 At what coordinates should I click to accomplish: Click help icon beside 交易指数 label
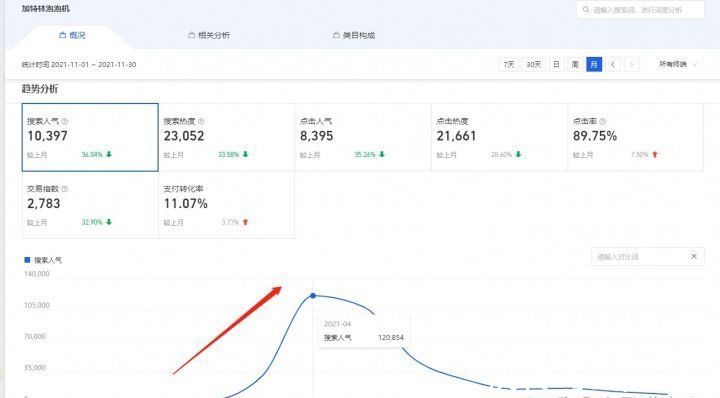click(65, 189)
